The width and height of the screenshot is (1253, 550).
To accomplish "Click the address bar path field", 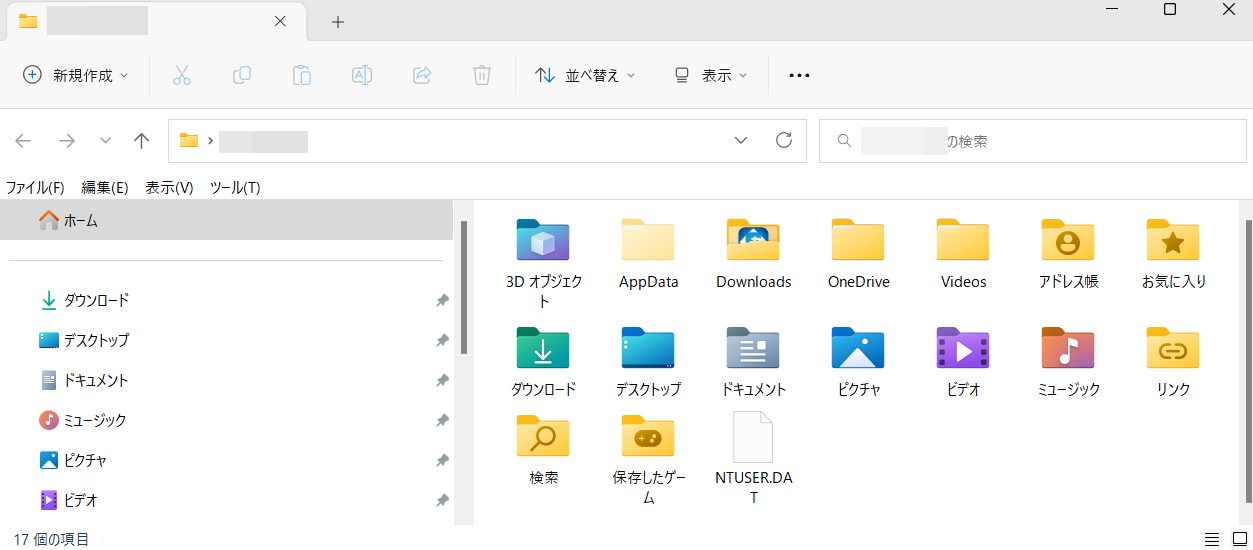I will pos(488,141).
